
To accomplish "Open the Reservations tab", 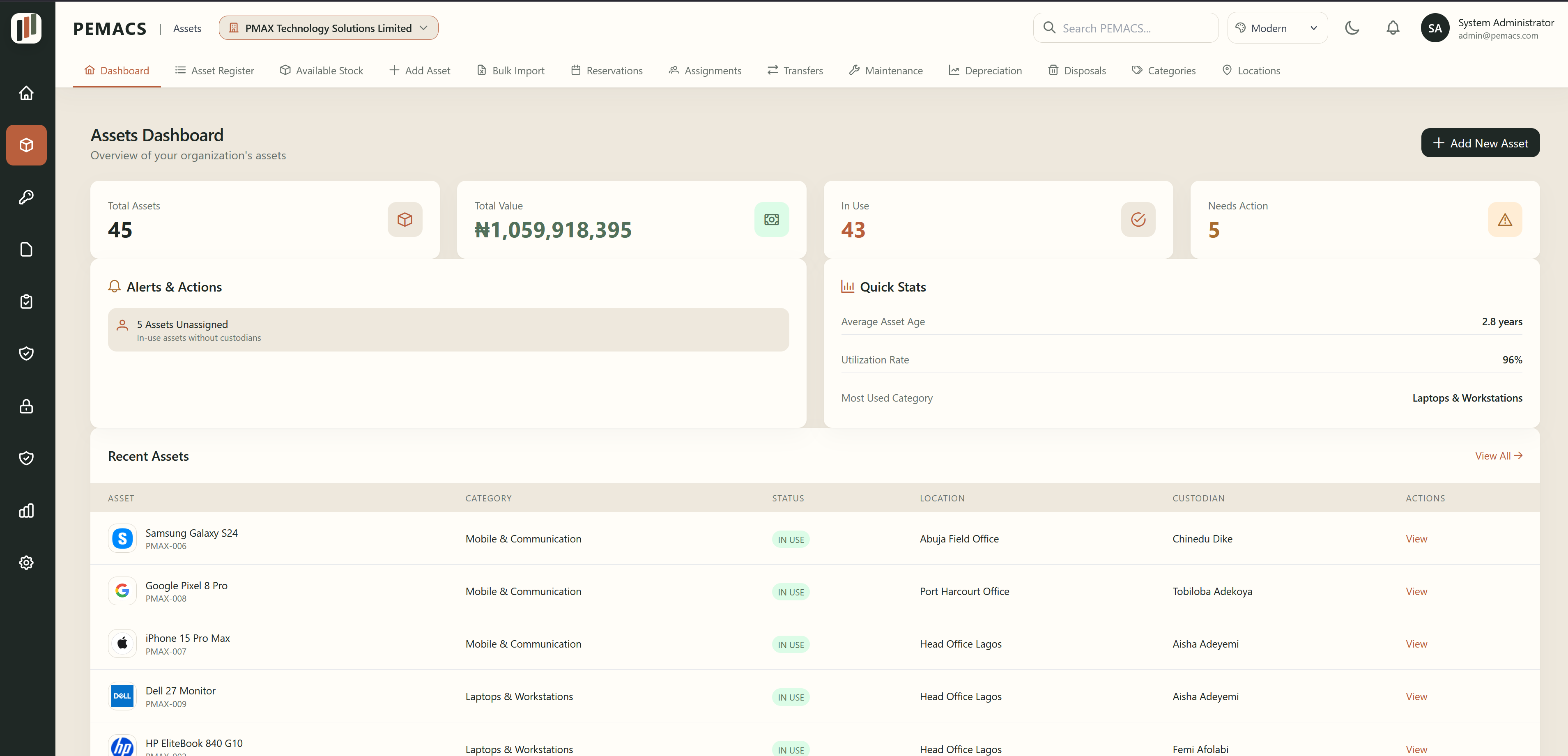I will 607,71.
